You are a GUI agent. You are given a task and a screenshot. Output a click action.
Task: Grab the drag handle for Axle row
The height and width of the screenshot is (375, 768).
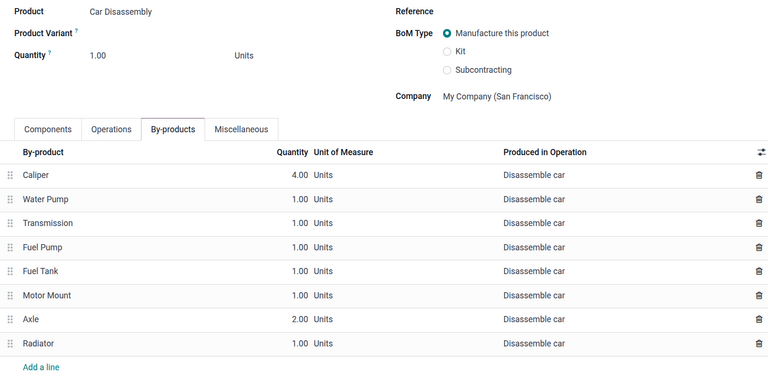[x=10, y=319]
